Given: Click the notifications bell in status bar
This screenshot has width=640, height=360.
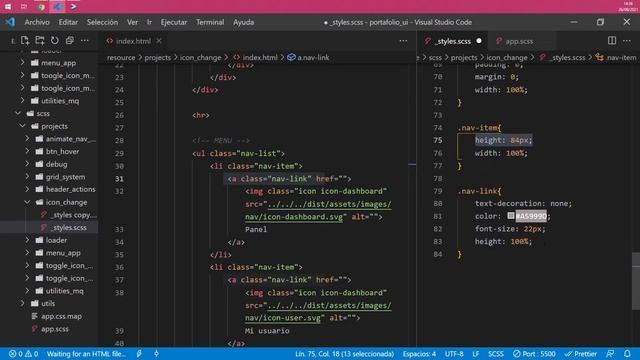Looking at the screenshot, I should (627, 354).
